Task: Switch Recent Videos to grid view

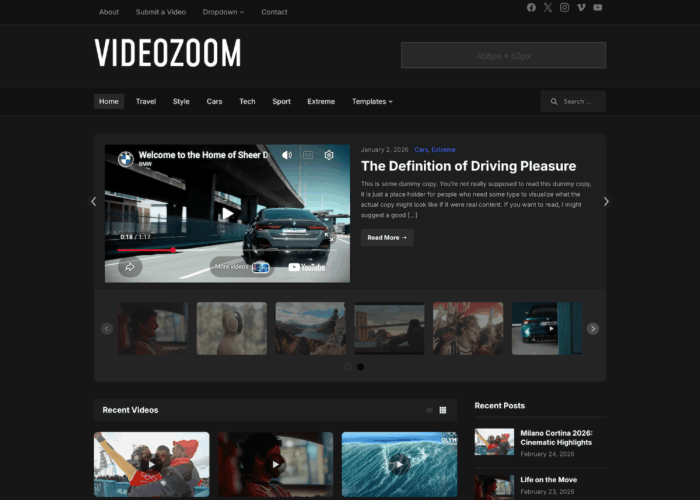Action: pyautogui.click(x=443, y=410)
